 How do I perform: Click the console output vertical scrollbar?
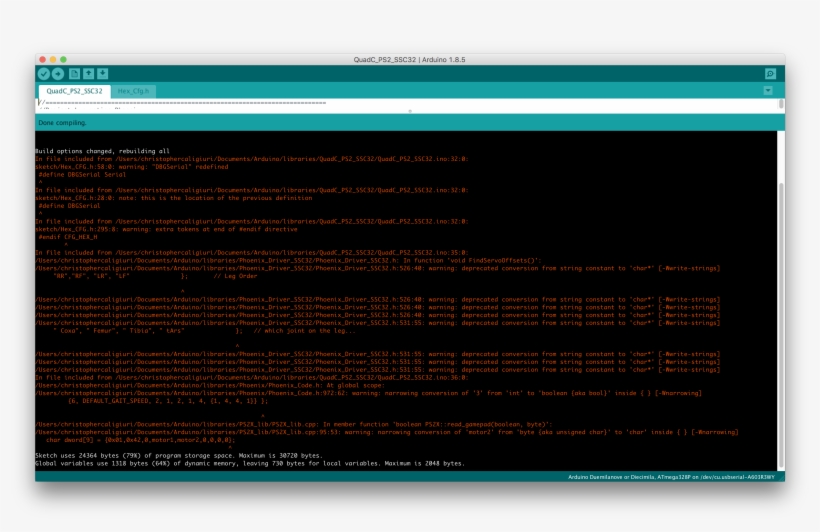pos(781,300)
